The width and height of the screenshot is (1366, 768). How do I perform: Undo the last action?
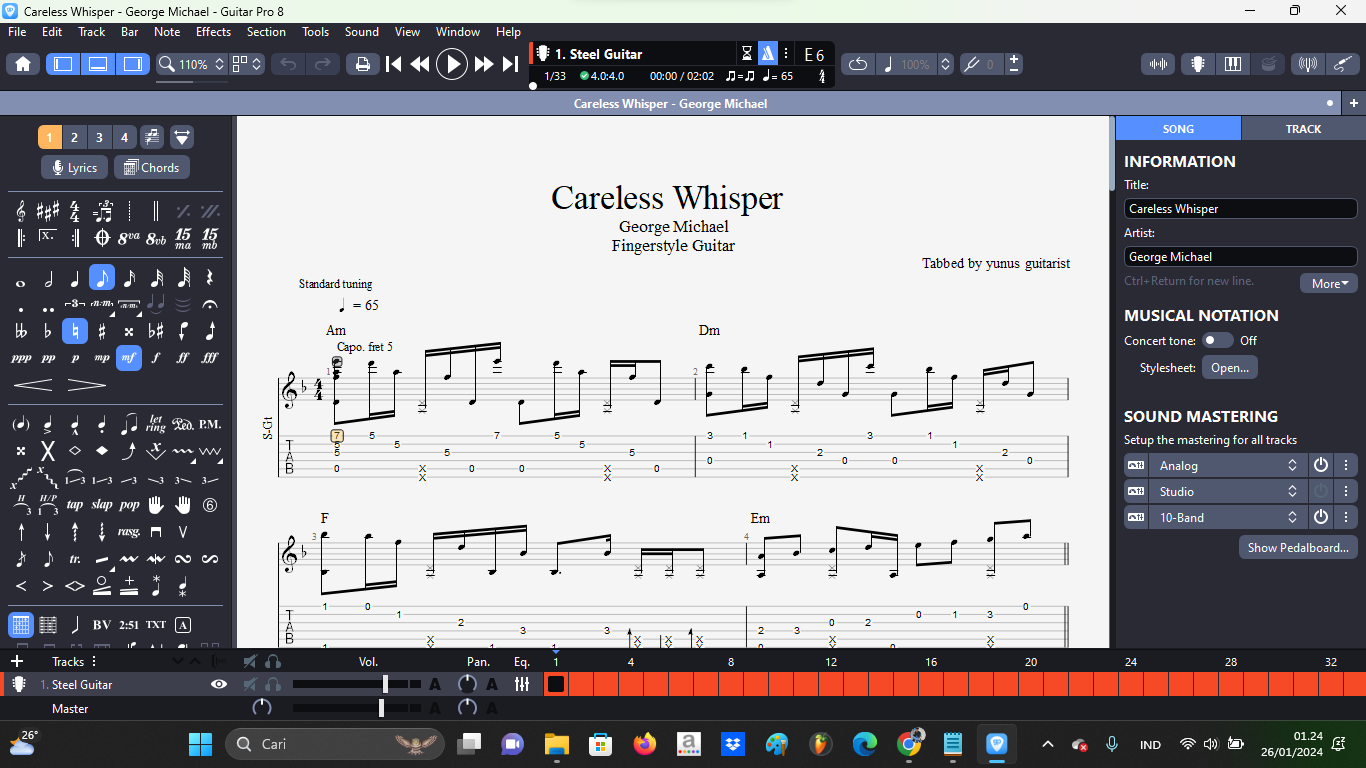click(289, 64)
